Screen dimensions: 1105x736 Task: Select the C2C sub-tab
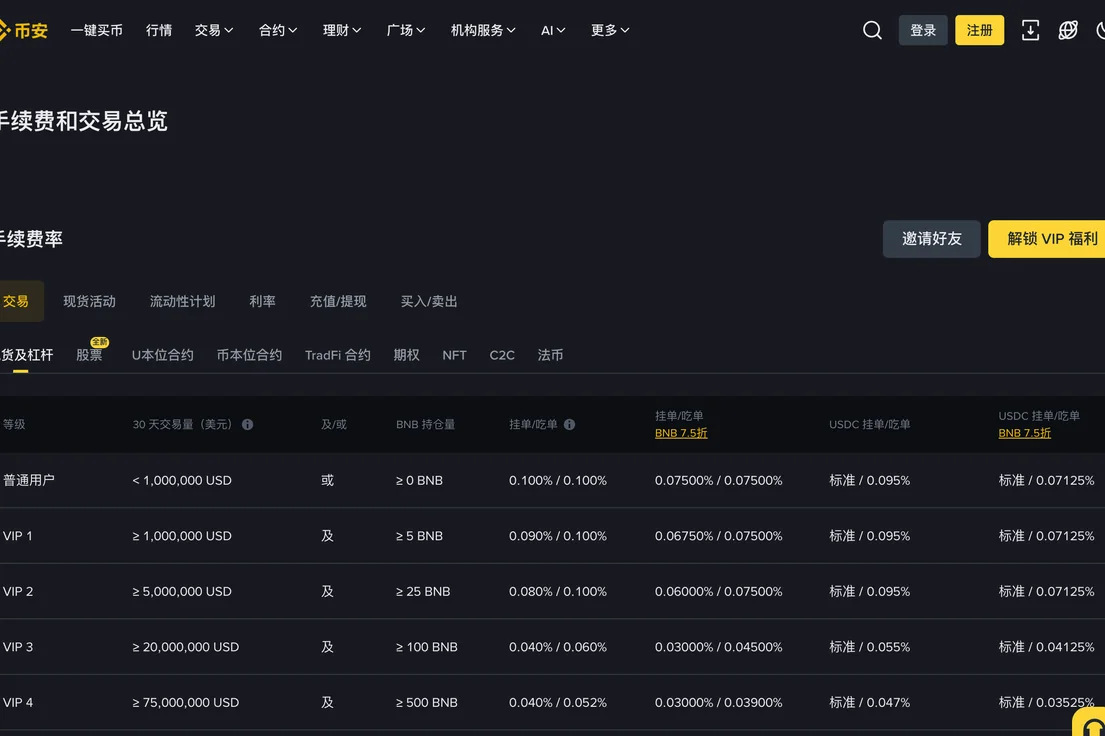coord(502,355)
